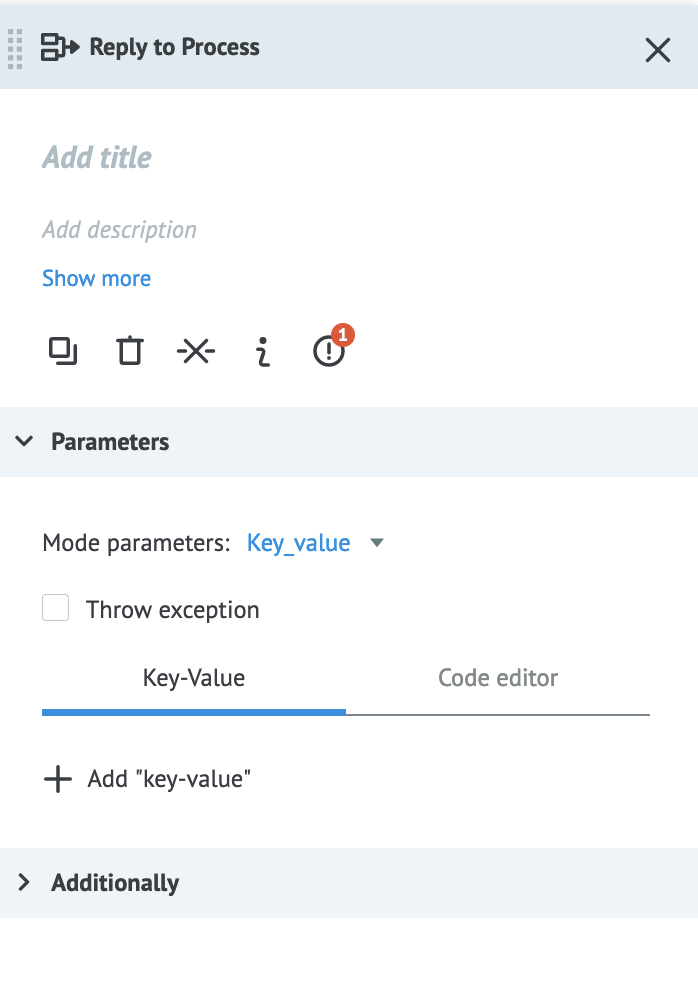Collapse the Parameters section
The height and width of the screenshot is (992, 698).
[x=22, y=441]
